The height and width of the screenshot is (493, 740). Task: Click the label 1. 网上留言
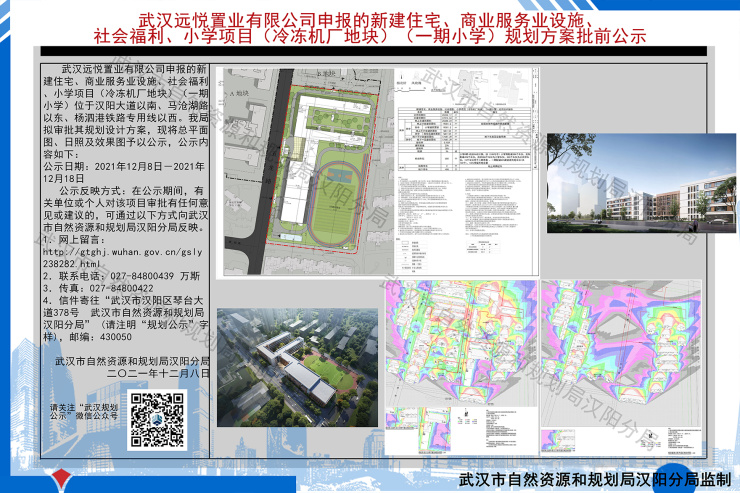74,240
